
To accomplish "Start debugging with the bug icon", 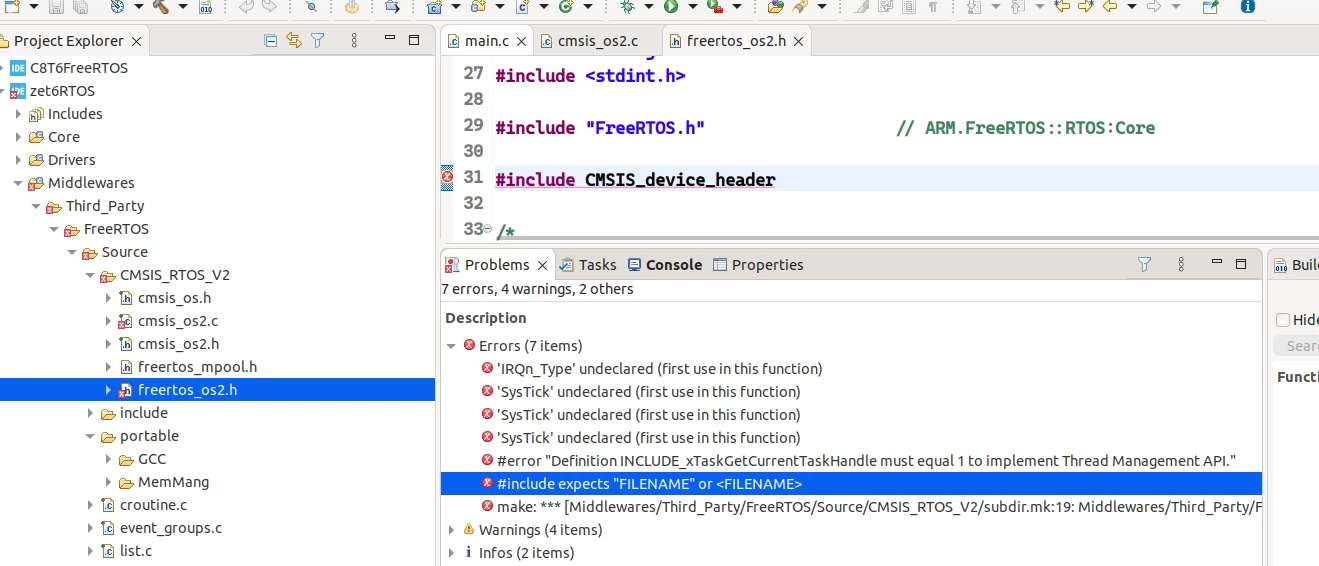I will click(627, 6).
